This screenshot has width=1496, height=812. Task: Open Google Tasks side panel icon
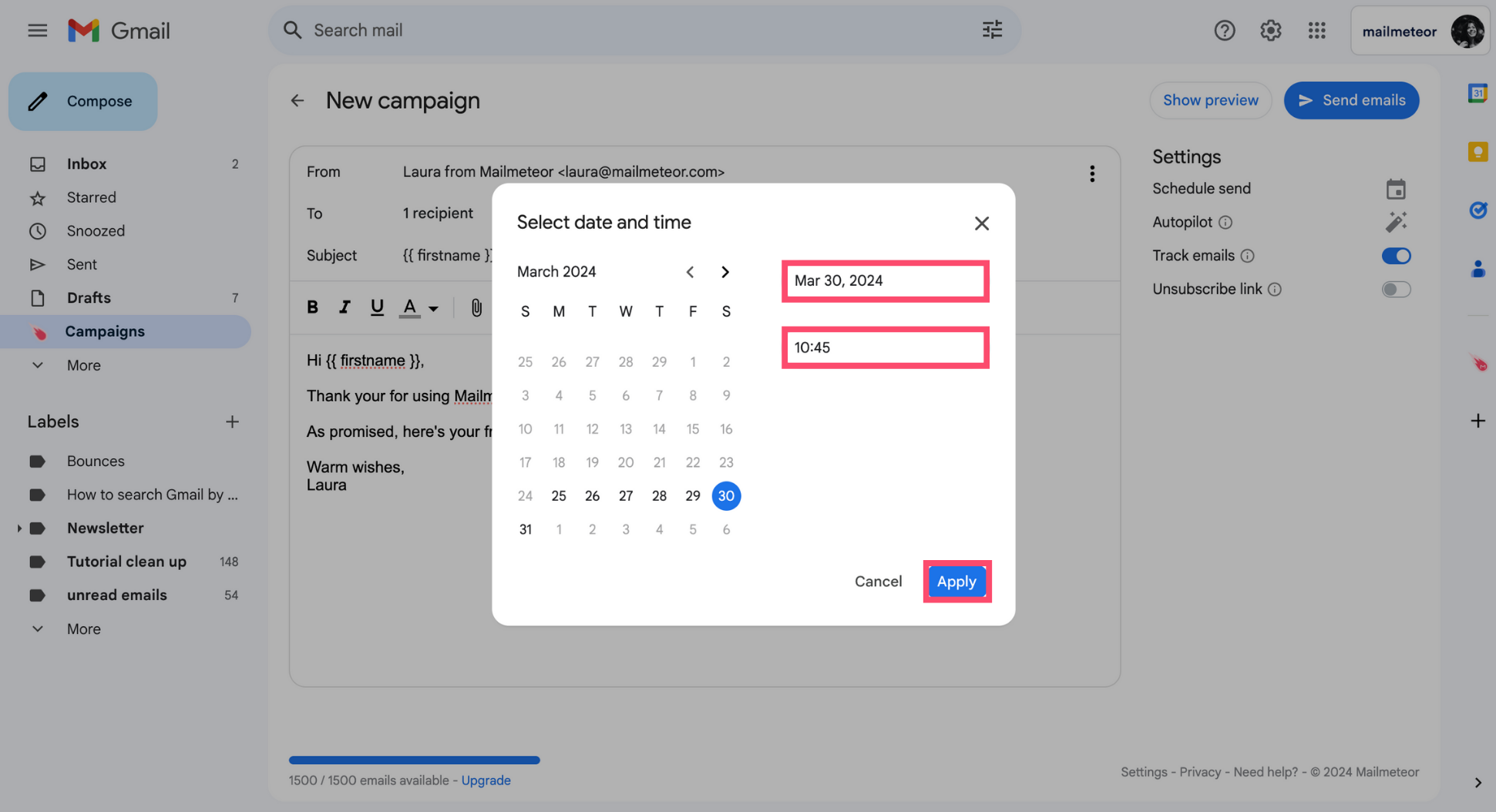click(1477, 210)
